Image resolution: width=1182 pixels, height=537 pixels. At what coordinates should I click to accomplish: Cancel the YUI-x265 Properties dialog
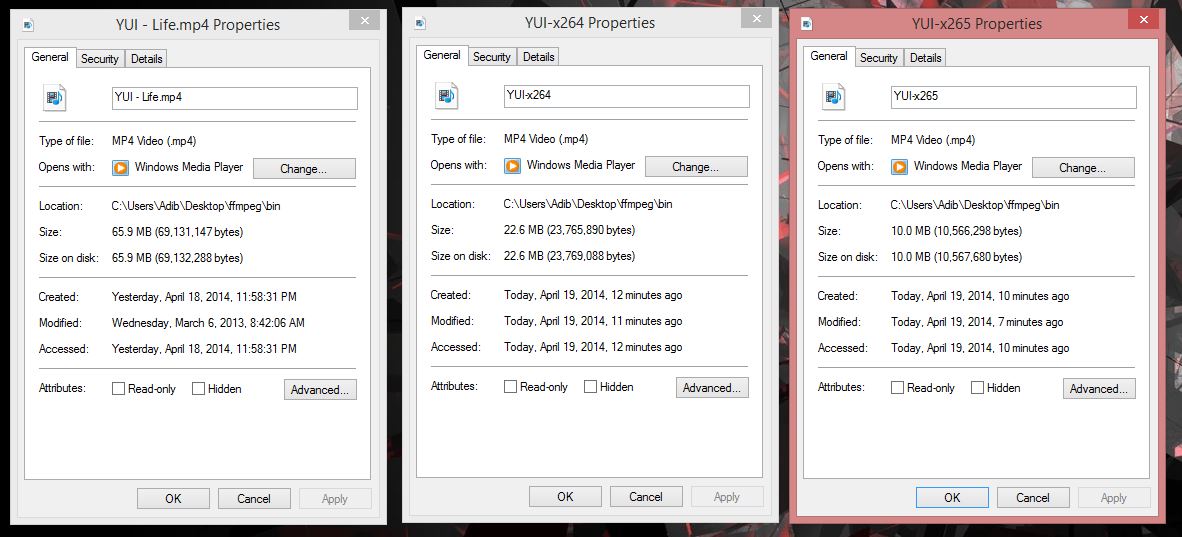pos(1033,497)
